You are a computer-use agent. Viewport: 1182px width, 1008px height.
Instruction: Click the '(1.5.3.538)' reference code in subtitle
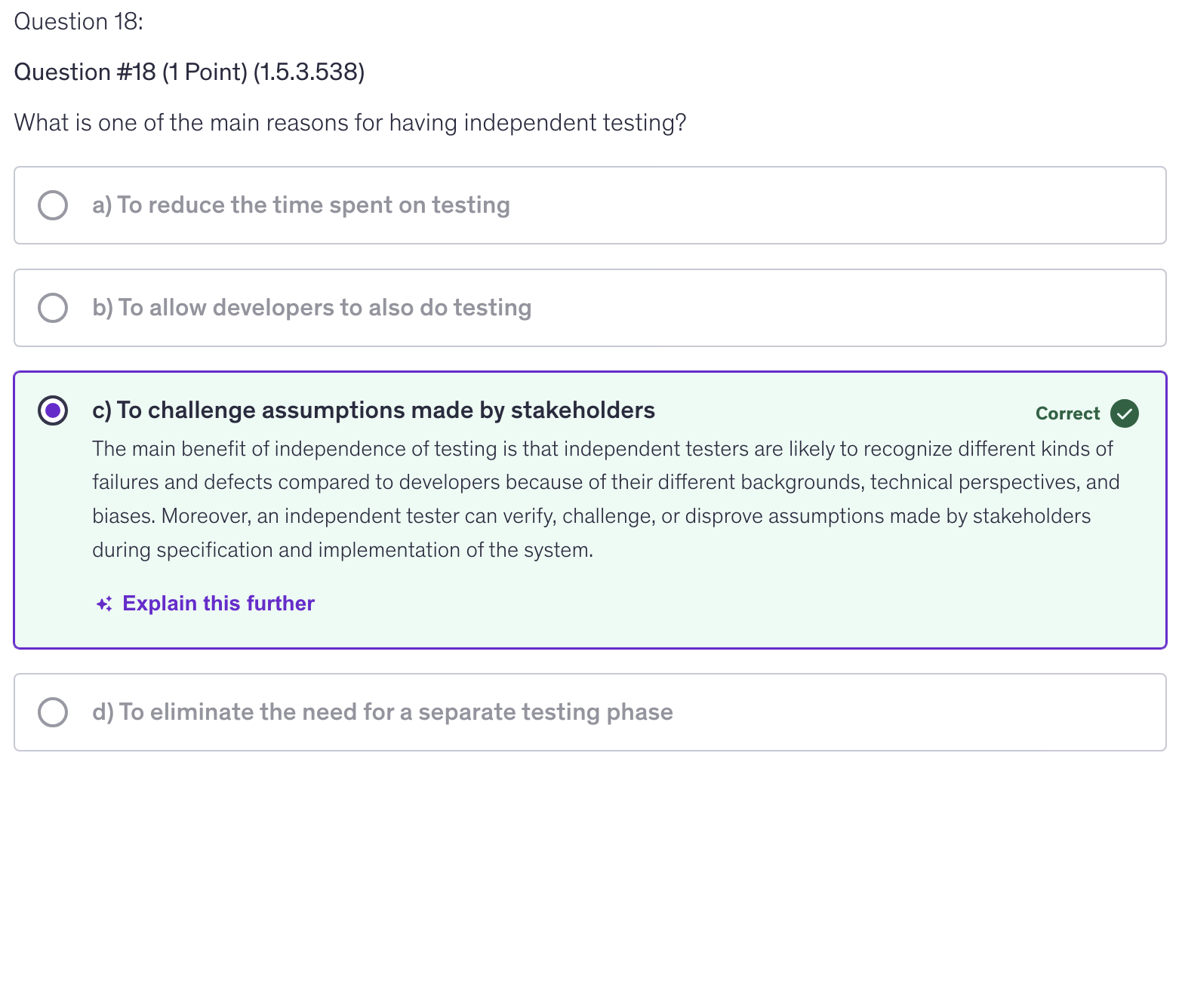pyautogui.click(x=309, y=72)
